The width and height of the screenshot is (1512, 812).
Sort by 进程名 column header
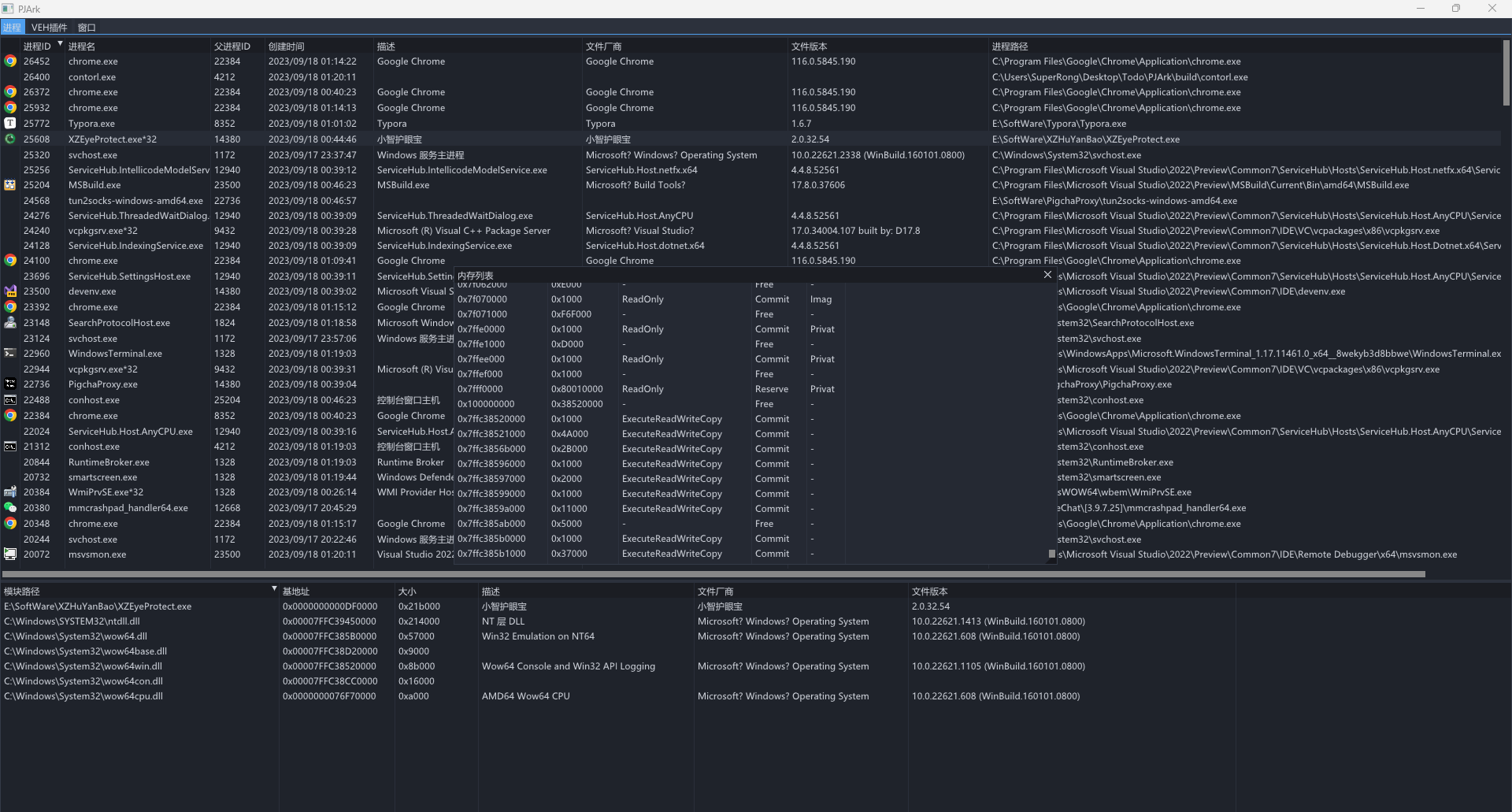(138, 46)
